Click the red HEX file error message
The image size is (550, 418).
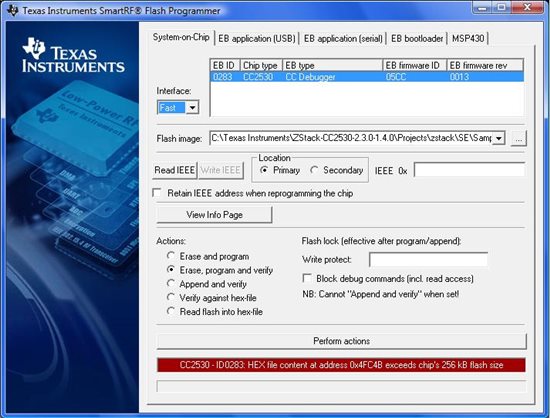[x=341, y=365]
